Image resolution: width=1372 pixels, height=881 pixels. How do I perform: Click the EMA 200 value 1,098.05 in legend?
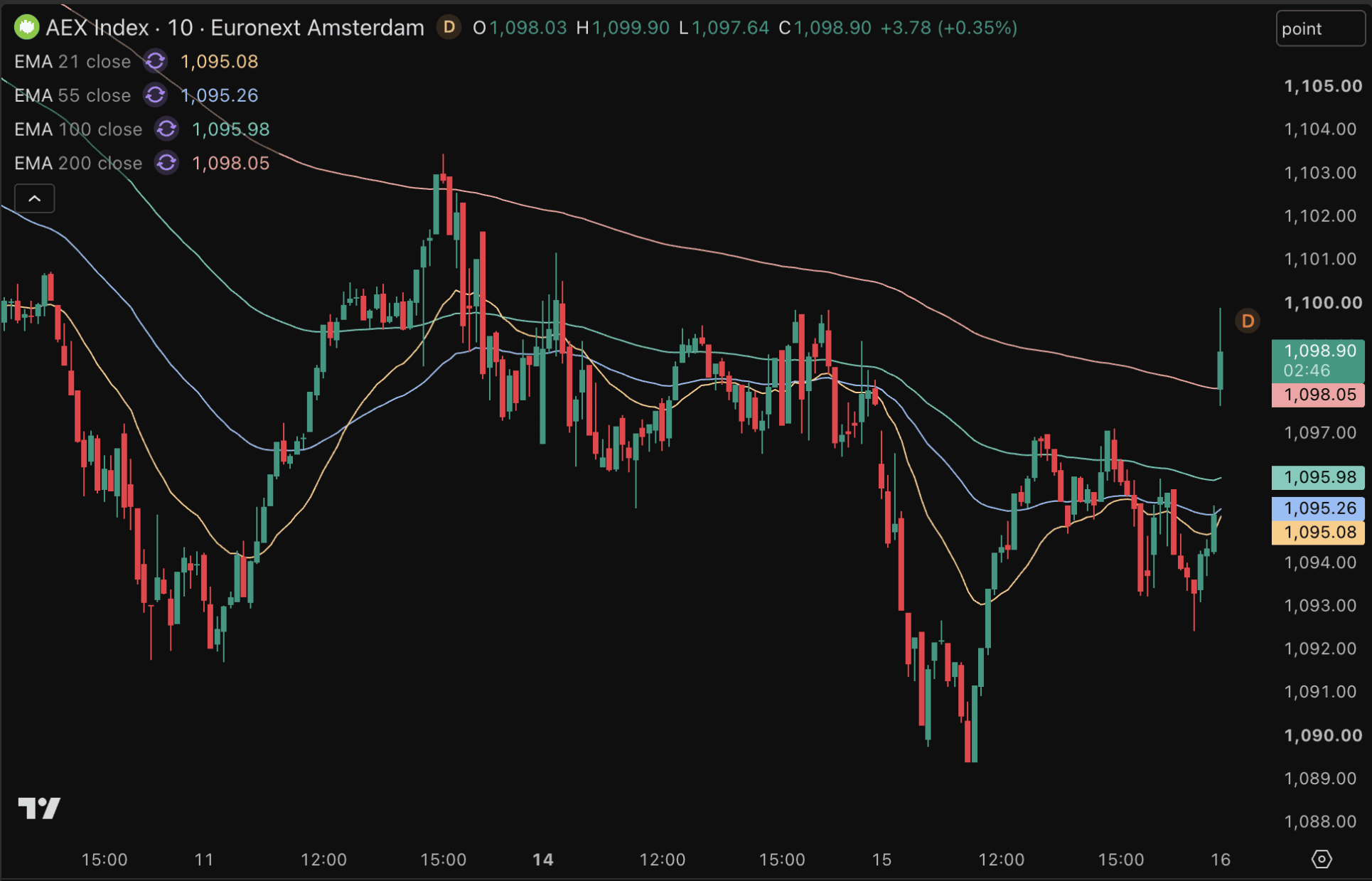coord(230,163)
